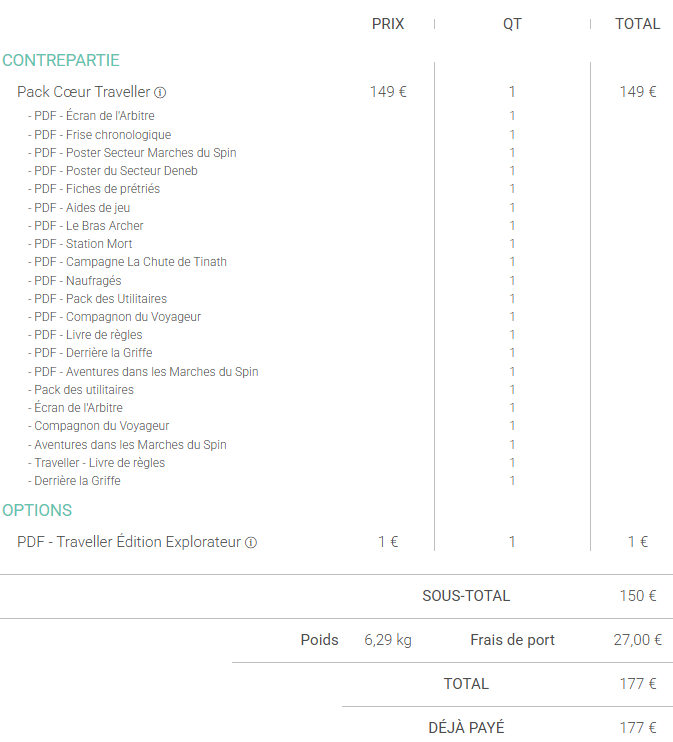Screen dimensions: 673x742
Task: Click the OPTIONS section heading
Action: click(x=37, y=510)
